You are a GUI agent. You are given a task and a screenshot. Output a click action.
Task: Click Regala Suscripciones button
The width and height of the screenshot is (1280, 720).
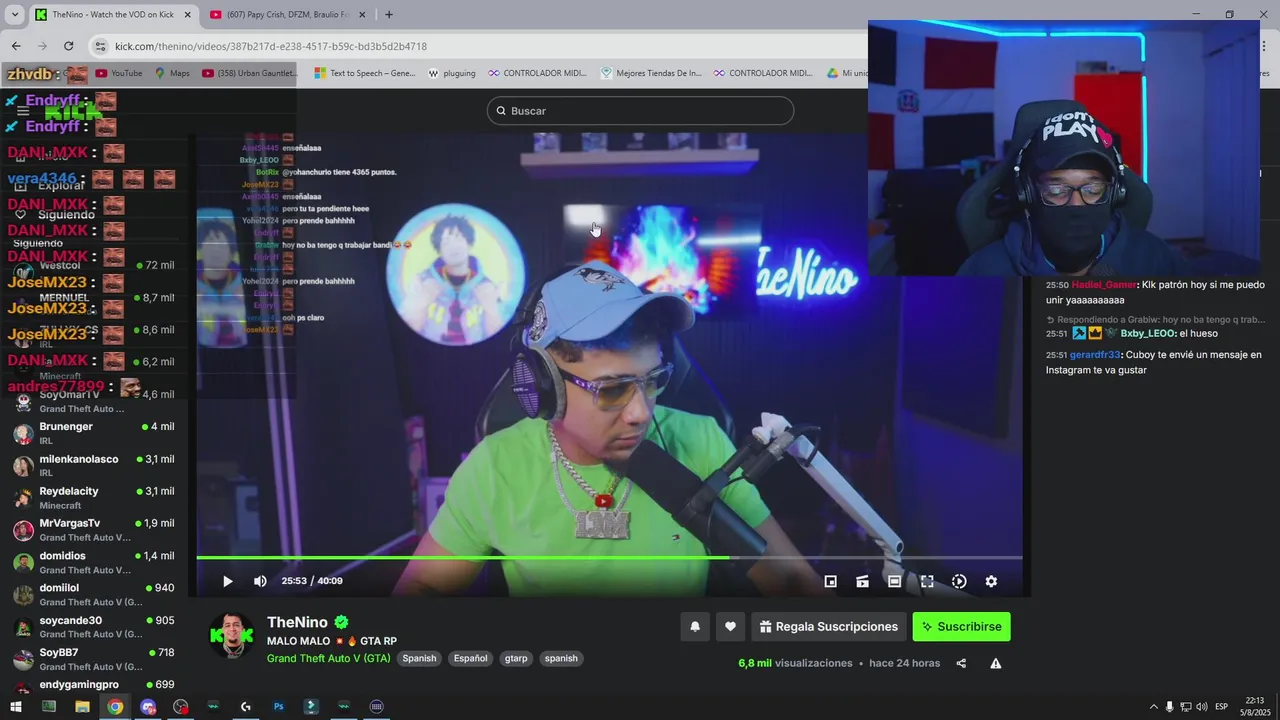pyautogui.click(x=829, y=627)
